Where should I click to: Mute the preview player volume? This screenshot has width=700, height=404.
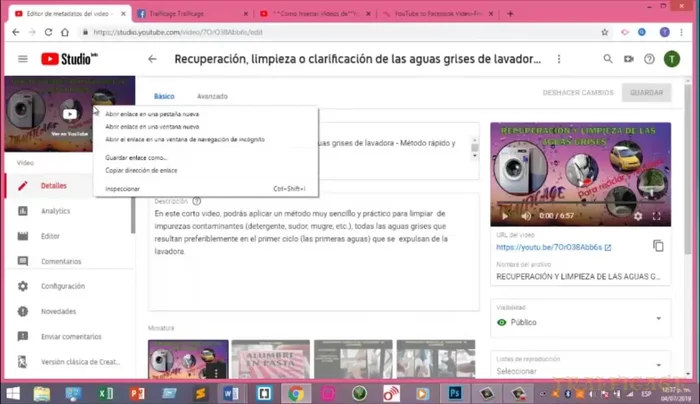click(526, 216)
